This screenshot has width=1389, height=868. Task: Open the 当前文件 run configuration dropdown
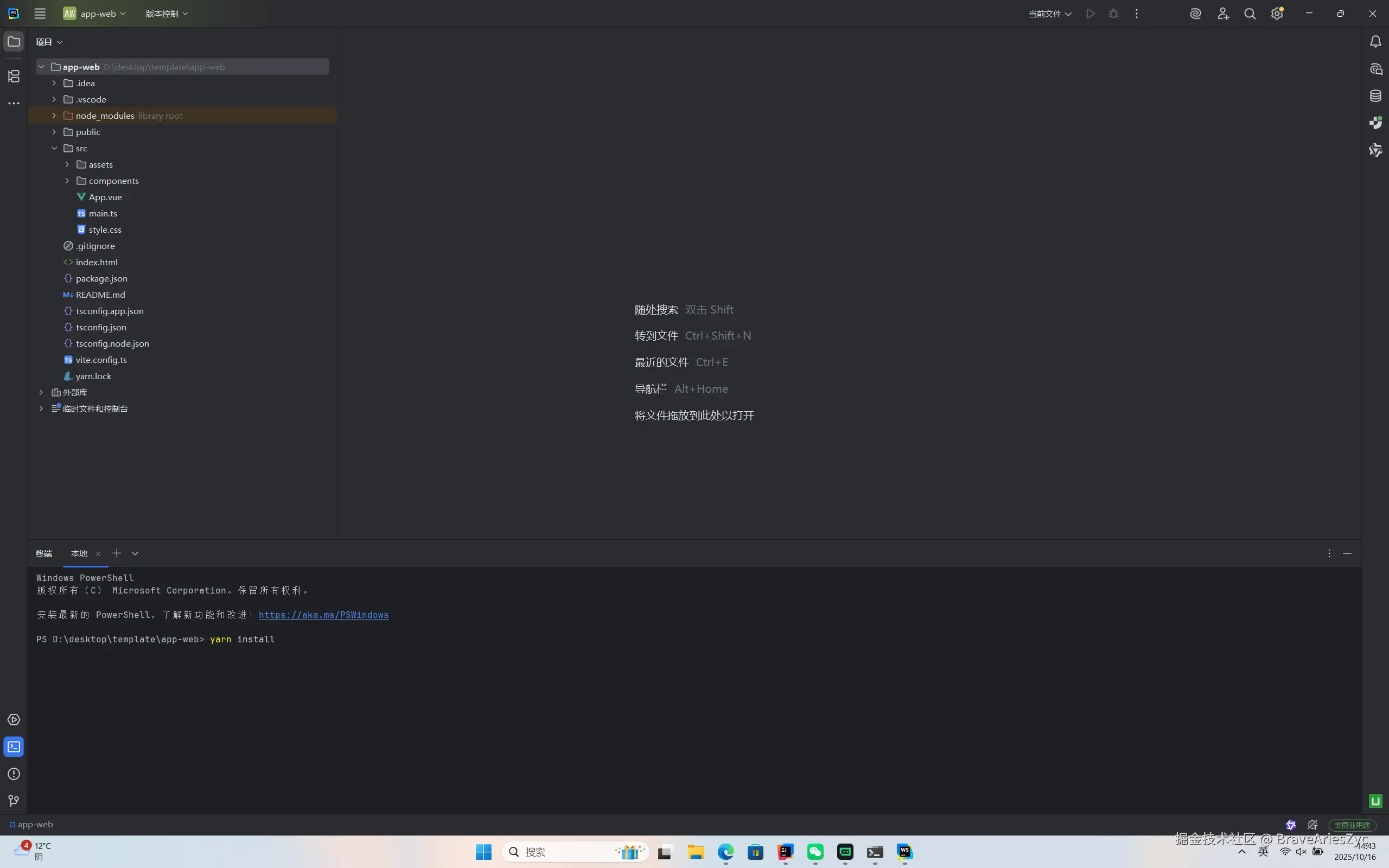[x=1049, y=14]
